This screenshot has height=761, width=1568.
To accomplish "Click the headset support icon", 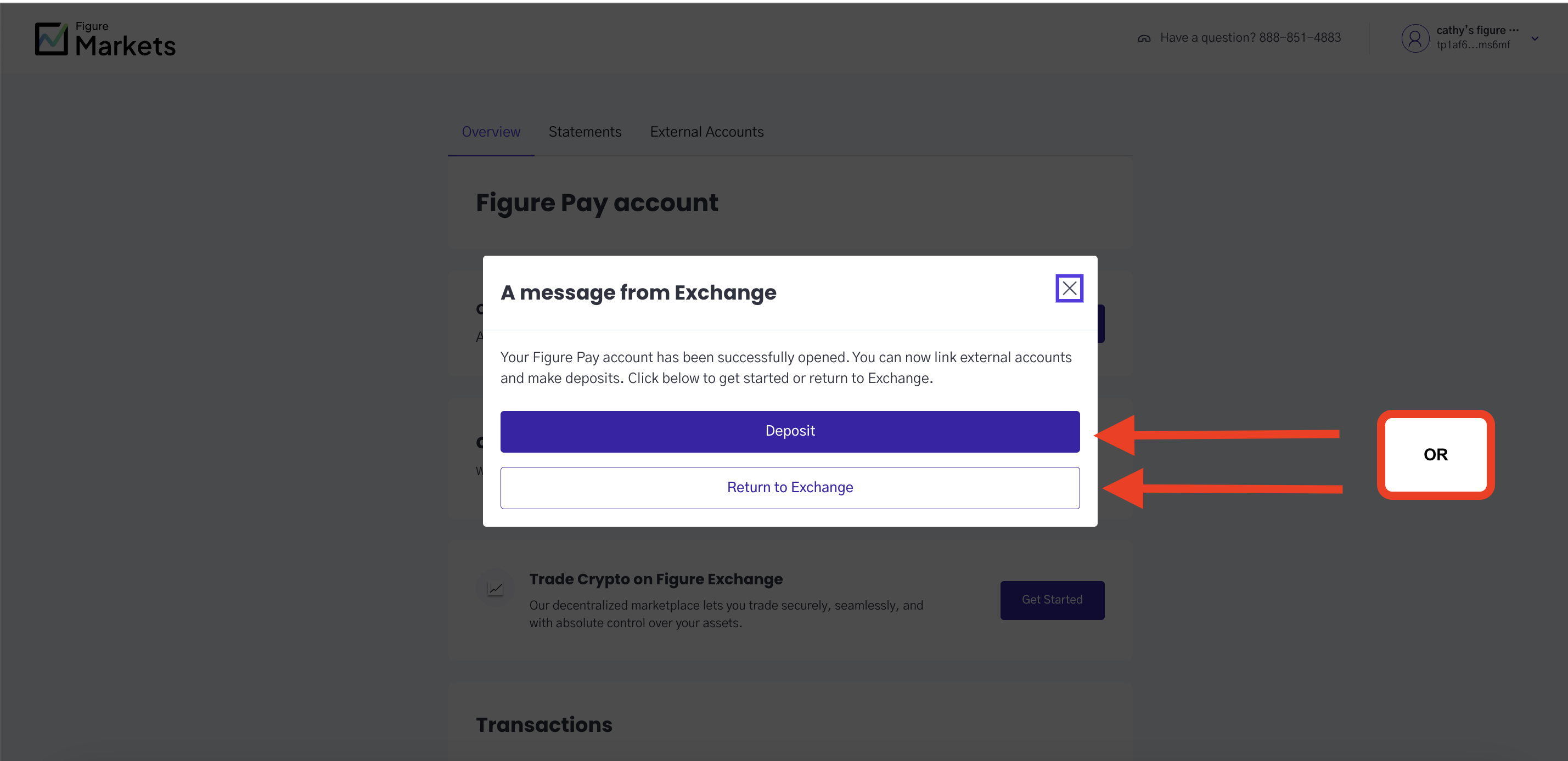I will click(x=1144, y=38).
